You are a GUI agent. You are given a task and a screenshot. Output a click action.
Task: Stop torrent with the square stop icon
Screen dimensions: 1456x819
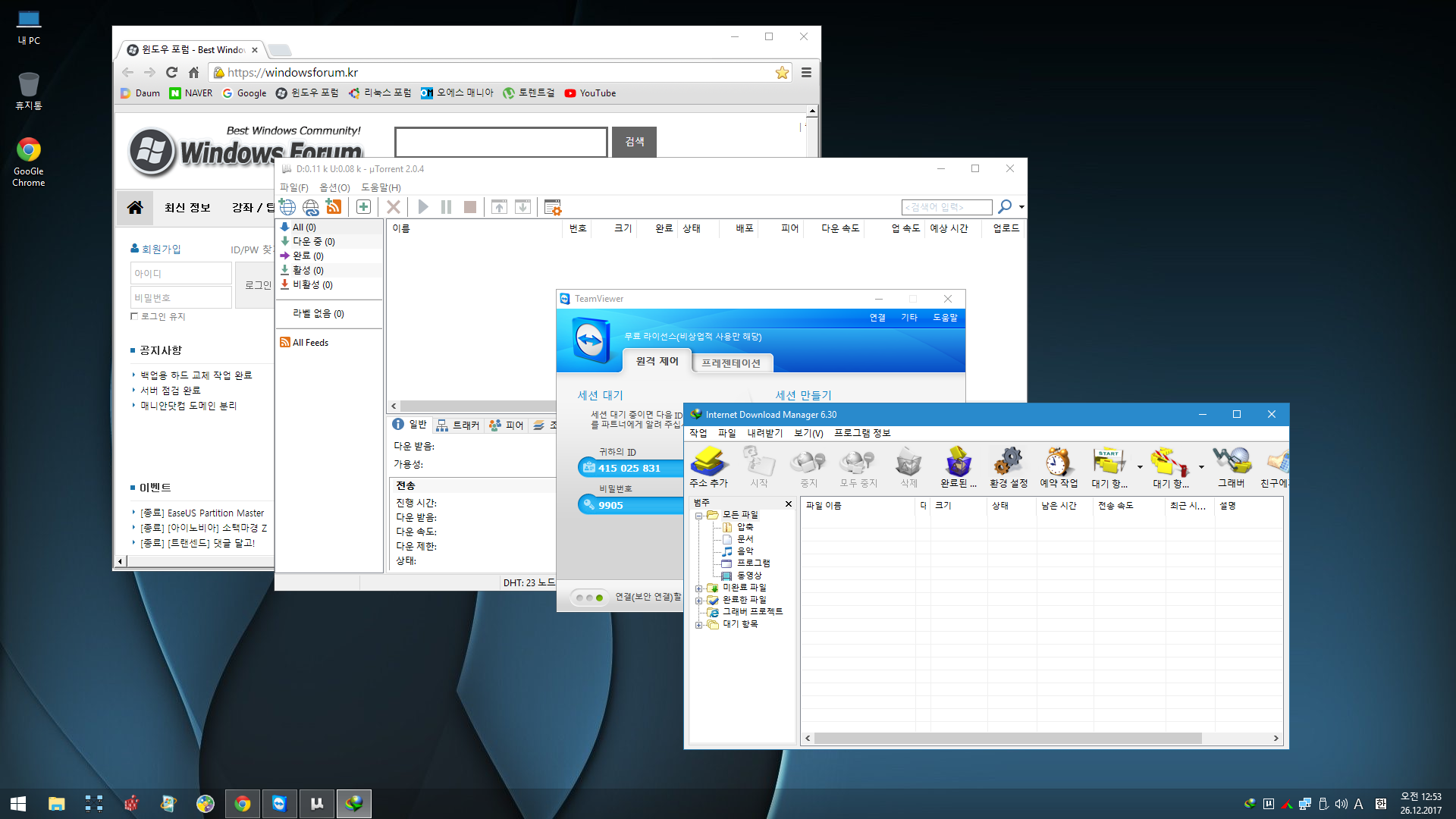(x=470, y=207)
